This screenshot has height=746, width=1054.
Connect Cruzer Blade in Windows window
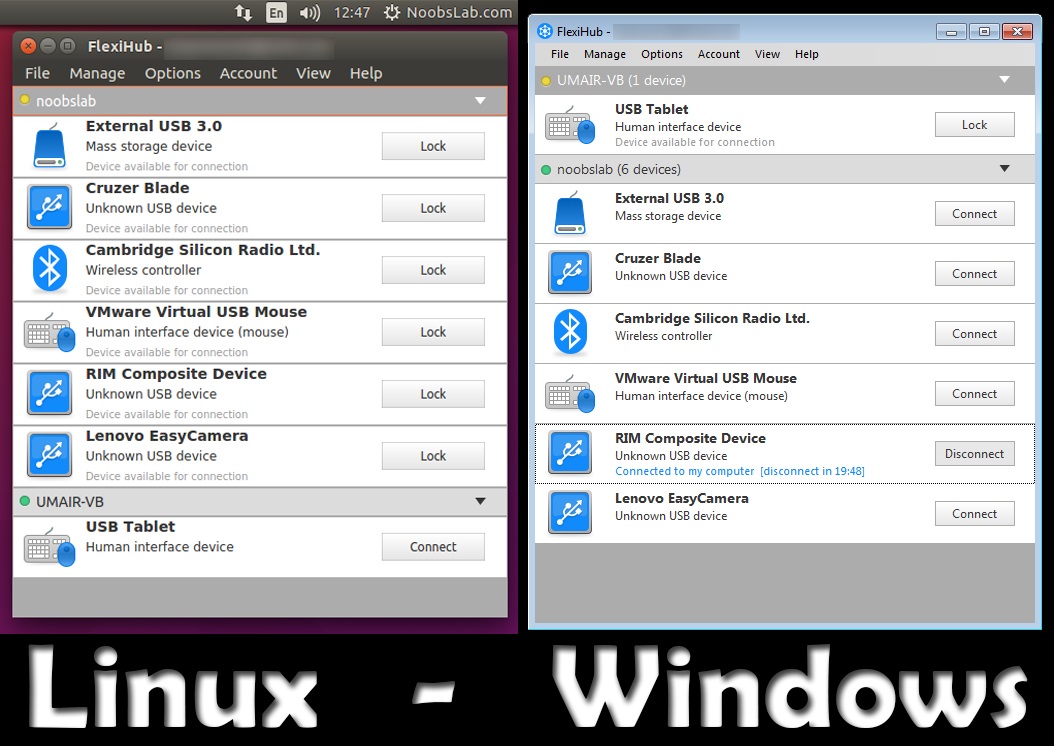click(974, 274)
